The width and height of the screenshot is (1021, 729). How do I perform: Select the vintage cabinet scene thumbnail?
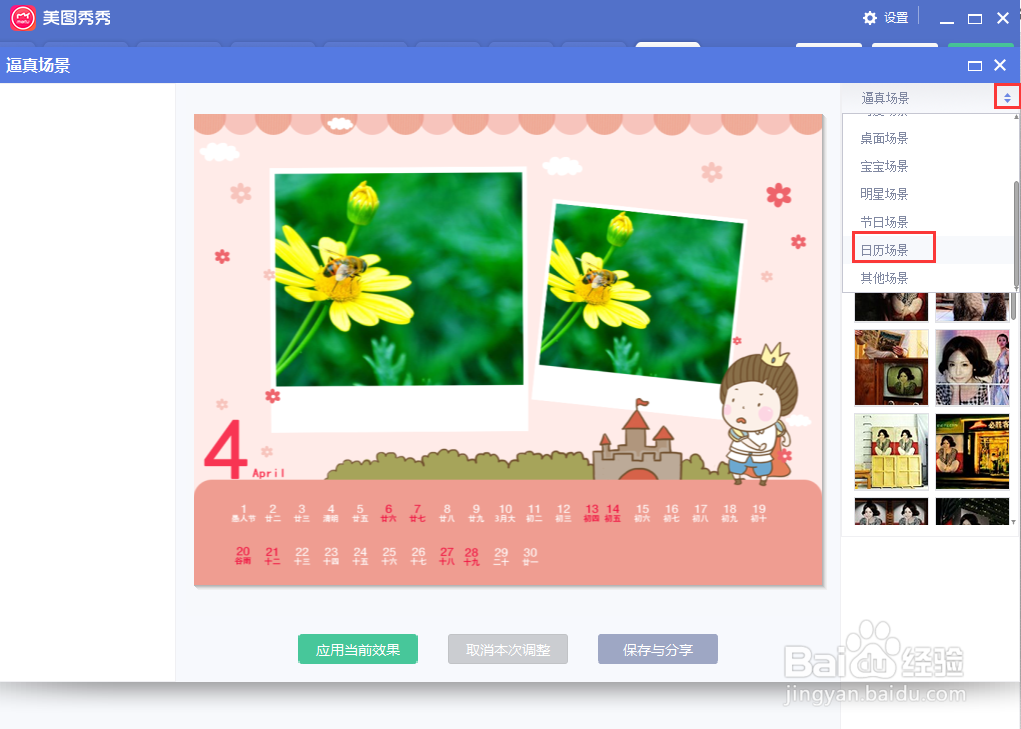(890, 451)
